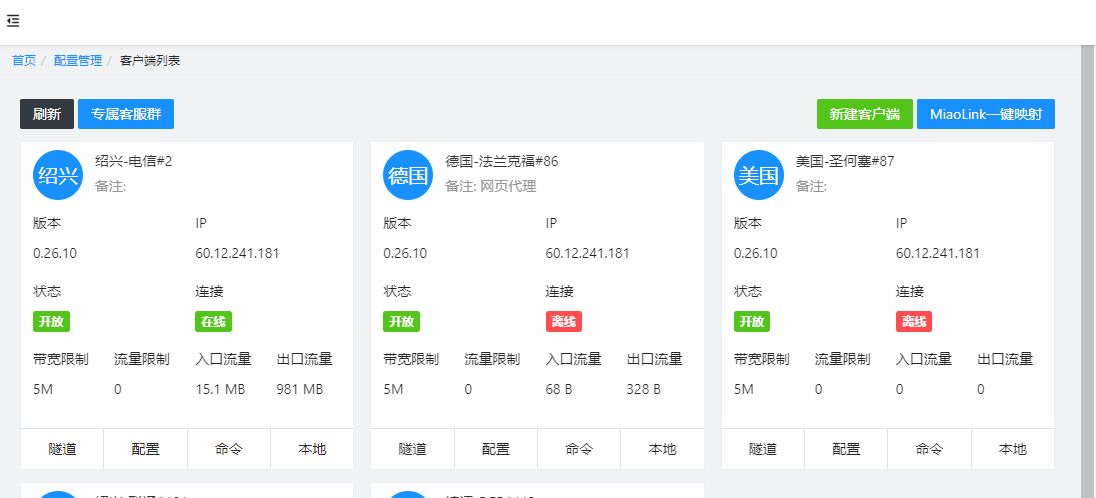
Task: Open 配置 tab for 美国-圣何塞#87
Action: [x=846, y=449]
